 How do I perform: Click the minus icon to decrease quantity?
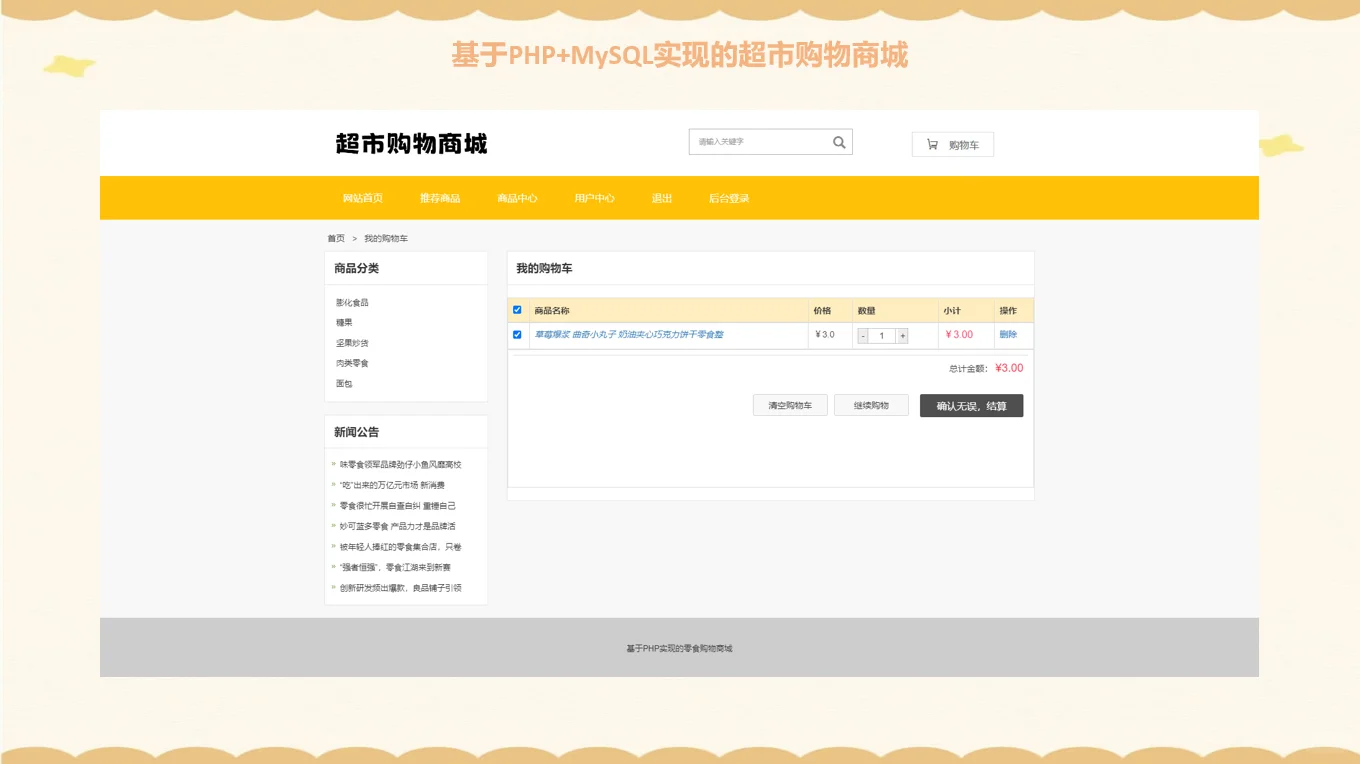[x=864, y=335]
